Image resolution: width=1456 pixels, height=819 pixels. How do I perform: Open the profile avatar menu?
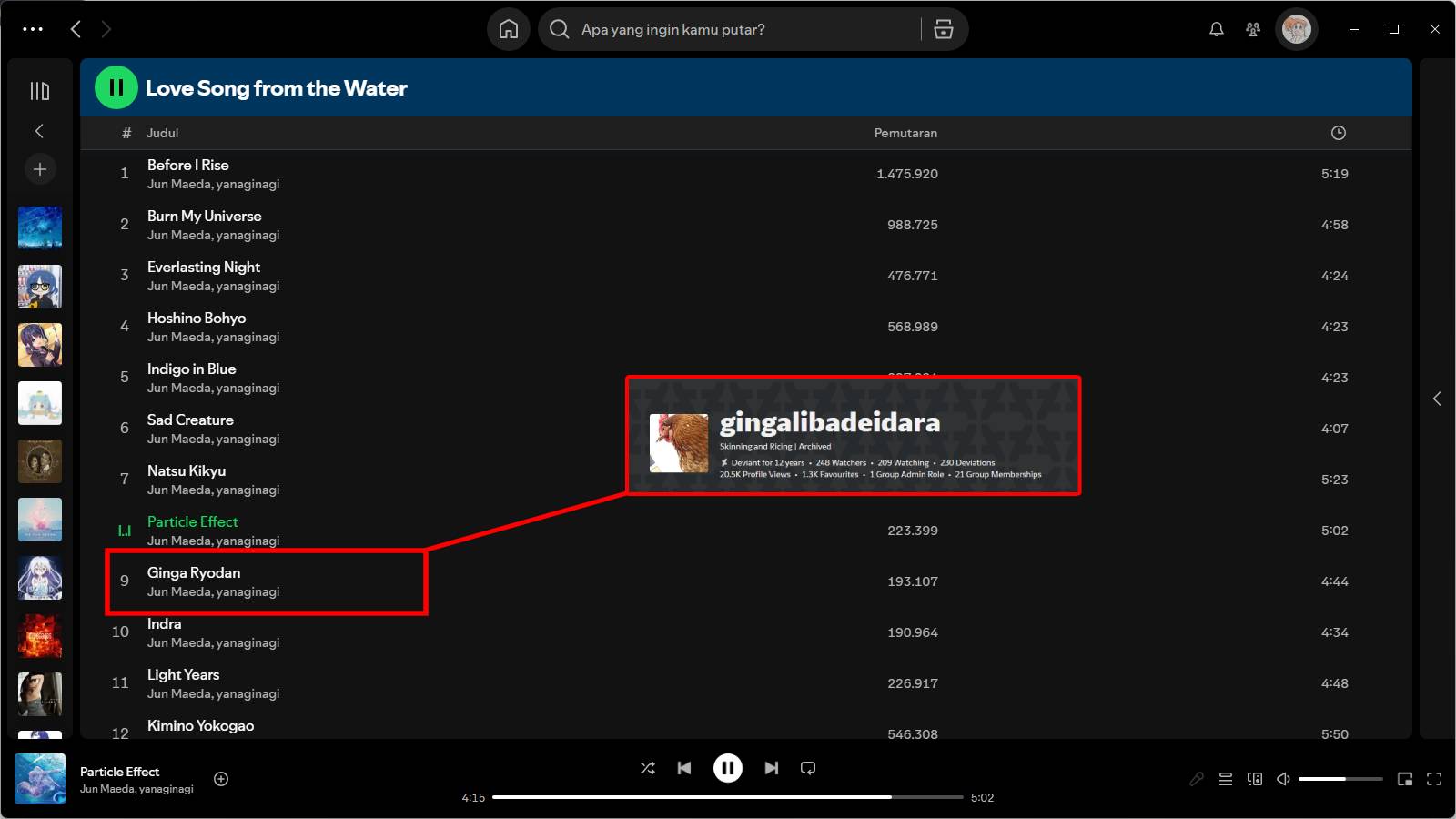point(1296,29)
